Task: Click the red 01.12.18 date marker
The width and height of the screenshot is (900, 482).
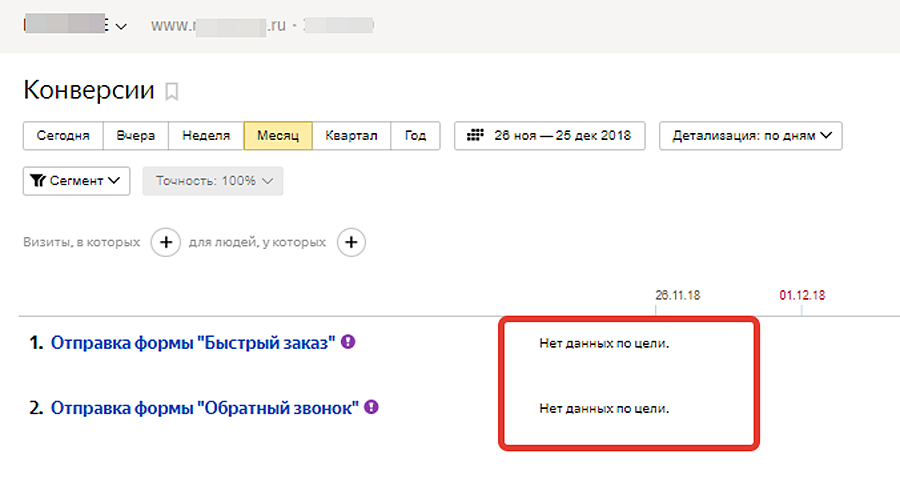Action: point(801,296)
